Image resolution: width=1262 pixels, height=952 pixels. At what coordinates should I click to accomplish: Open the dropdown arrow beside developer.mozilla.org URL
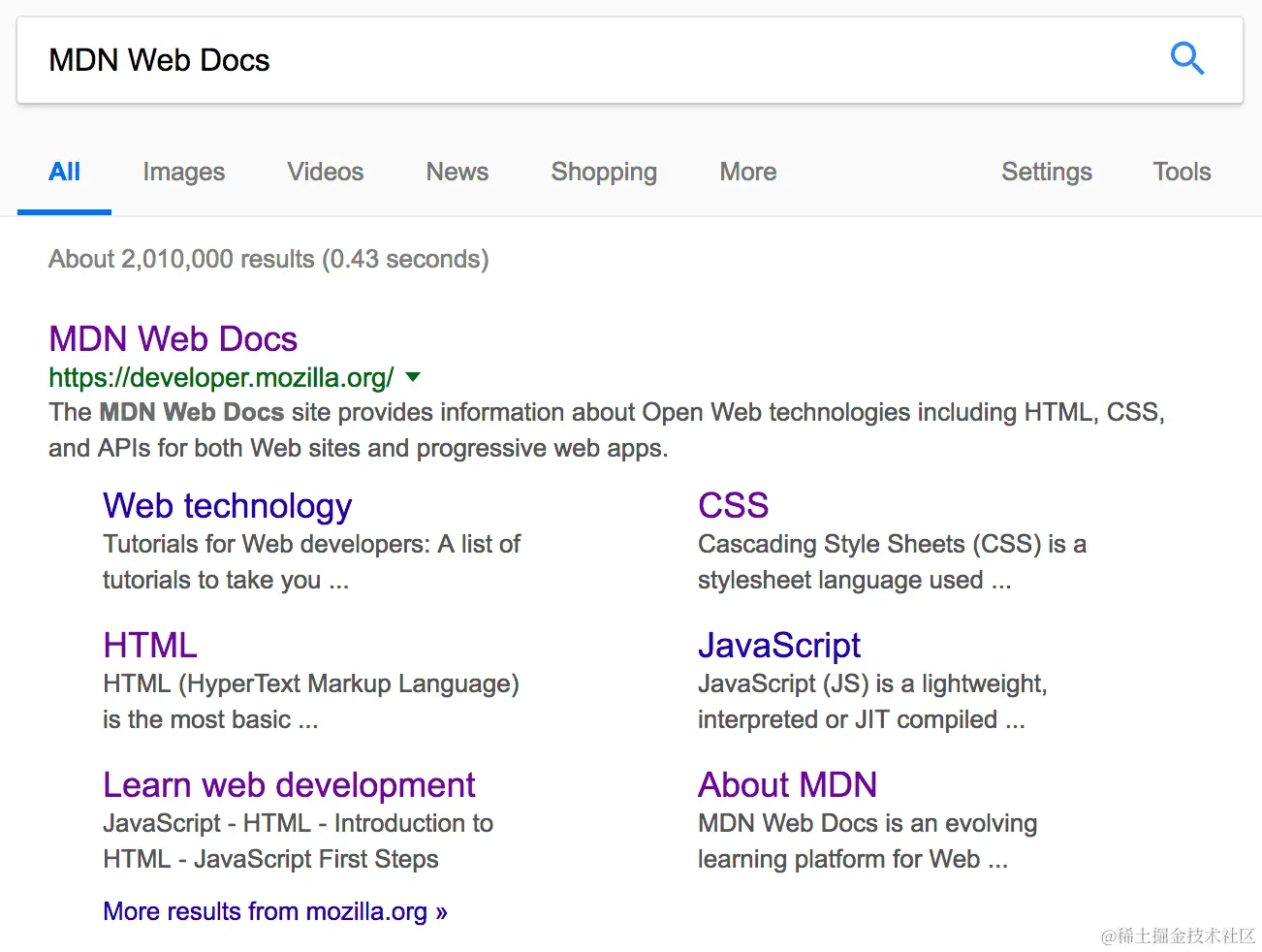413,377
